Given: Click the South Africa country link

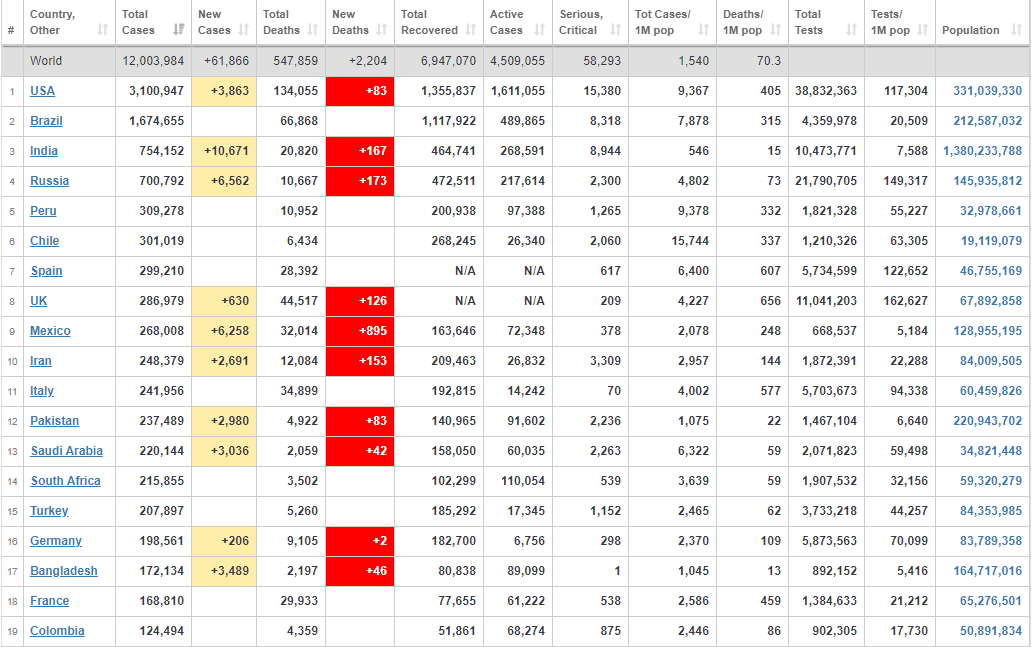Looking at the screenshot, I should pyautogui.click(x=65, y=481).
